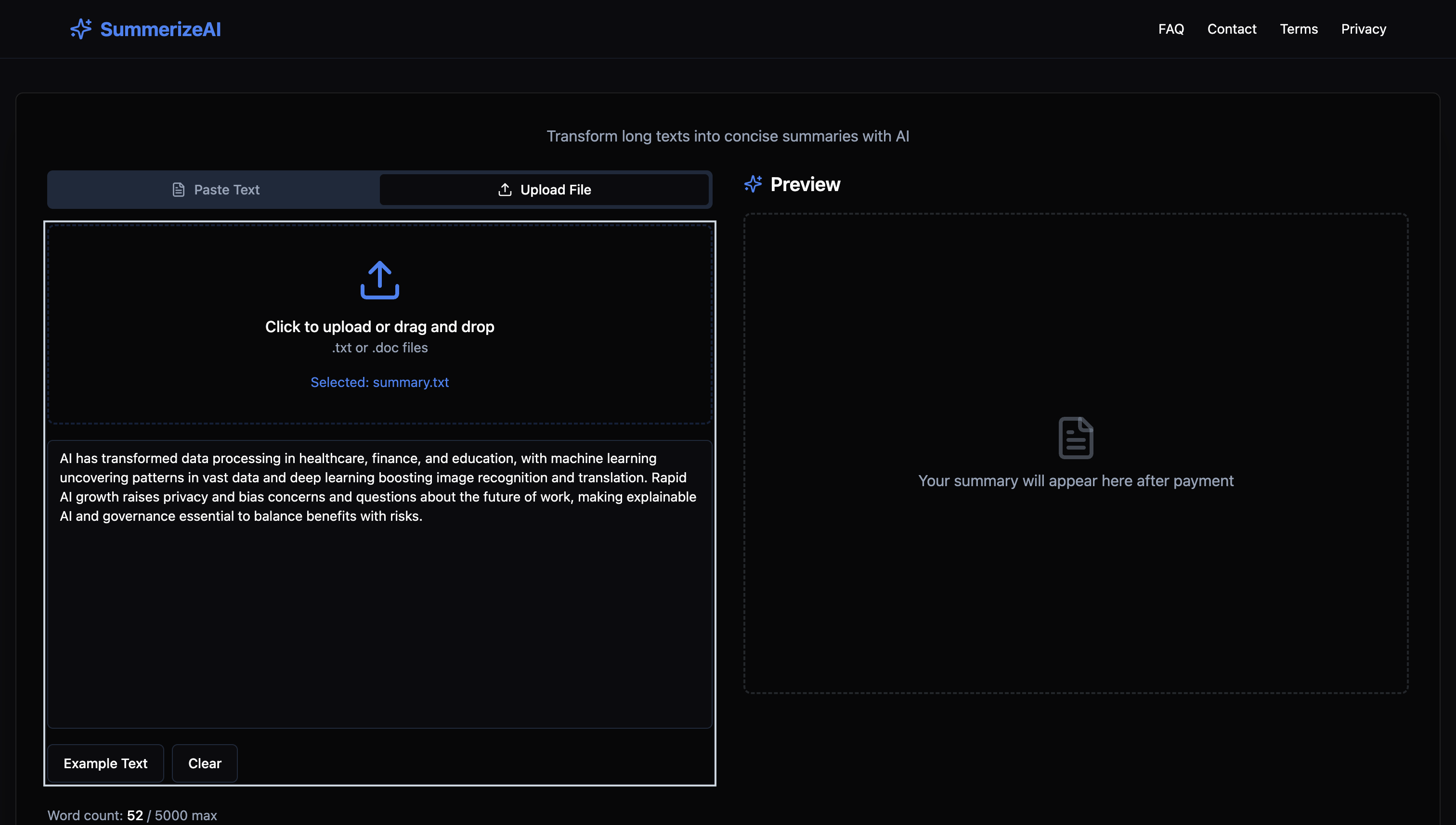This screenshot has height=825, width=1456.
Task: Switch to the Paste Text tab
Action: tap(215, 190)
